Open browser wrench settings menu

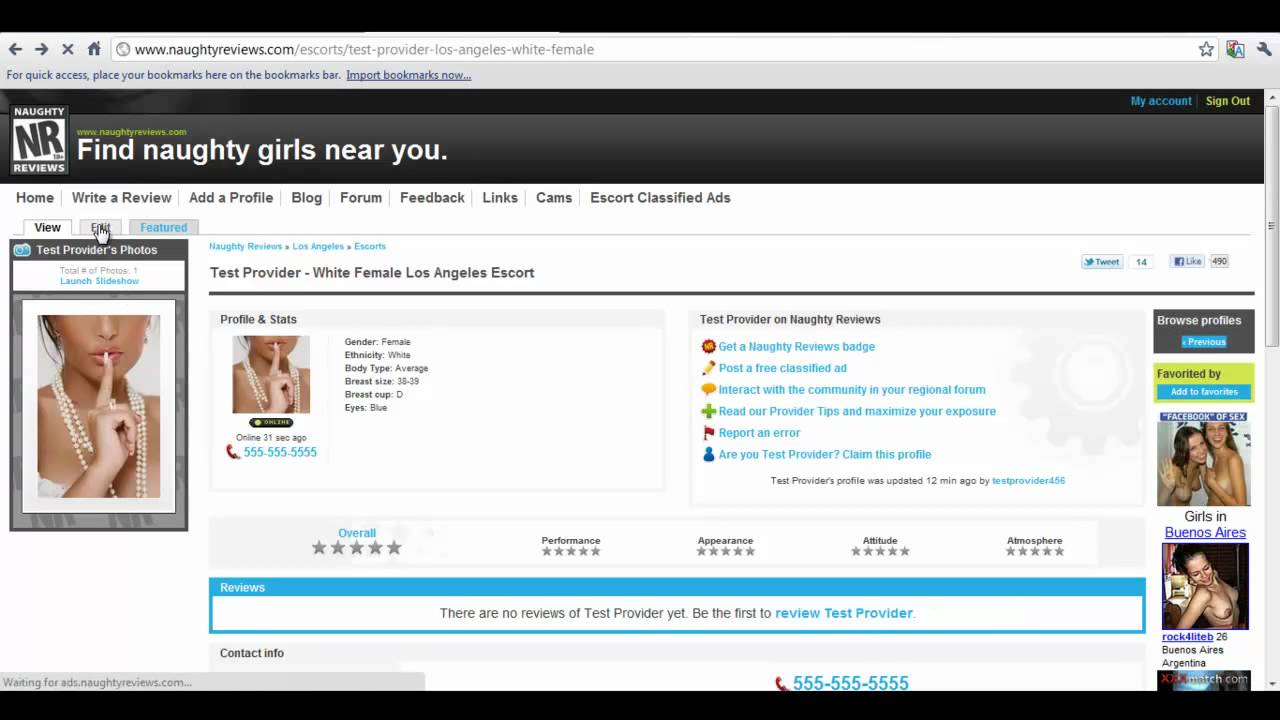1264,49
